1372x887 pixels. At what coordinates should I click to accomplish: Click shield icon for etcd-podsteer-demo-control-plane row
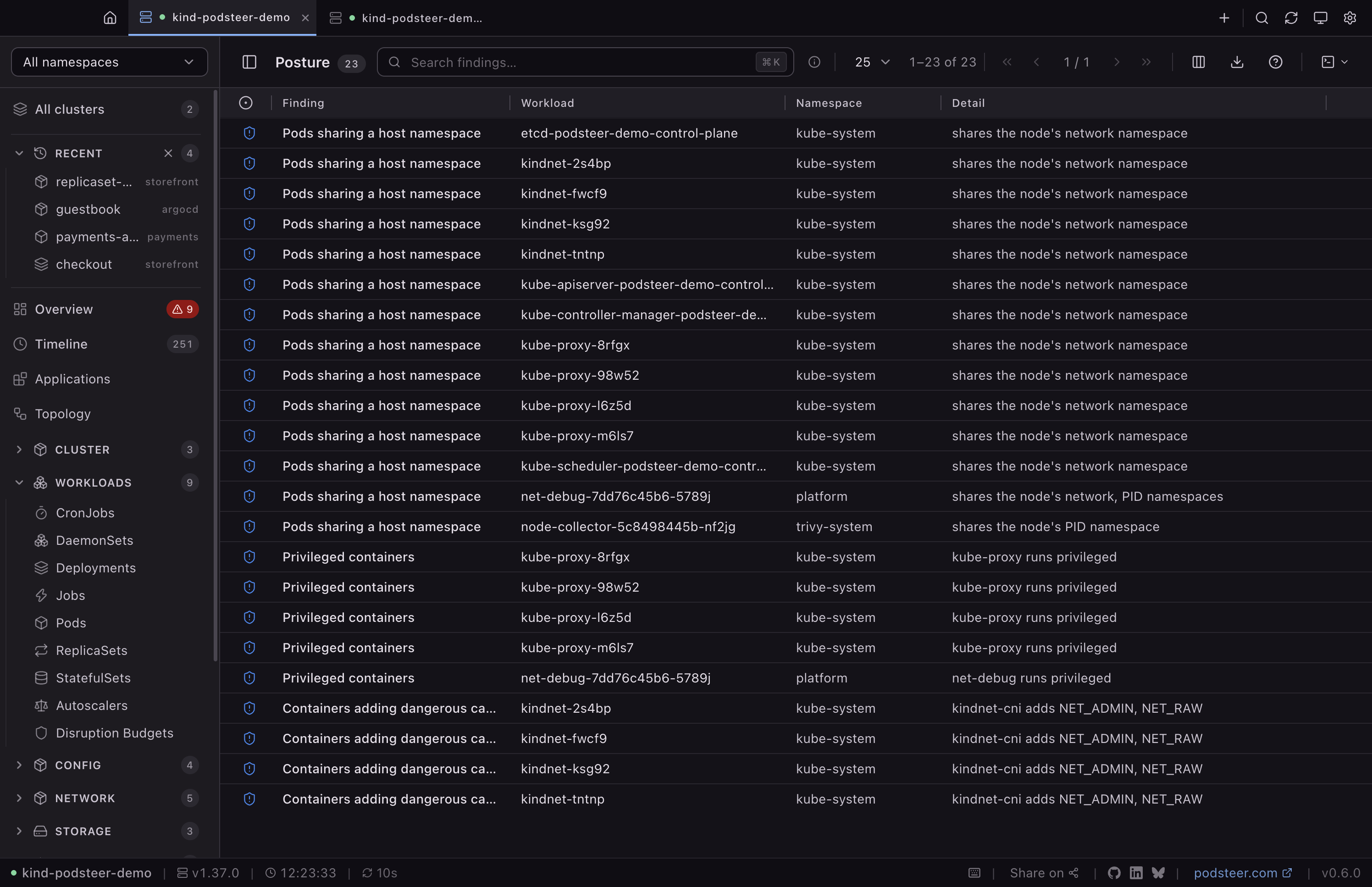[x=249, y=133]
